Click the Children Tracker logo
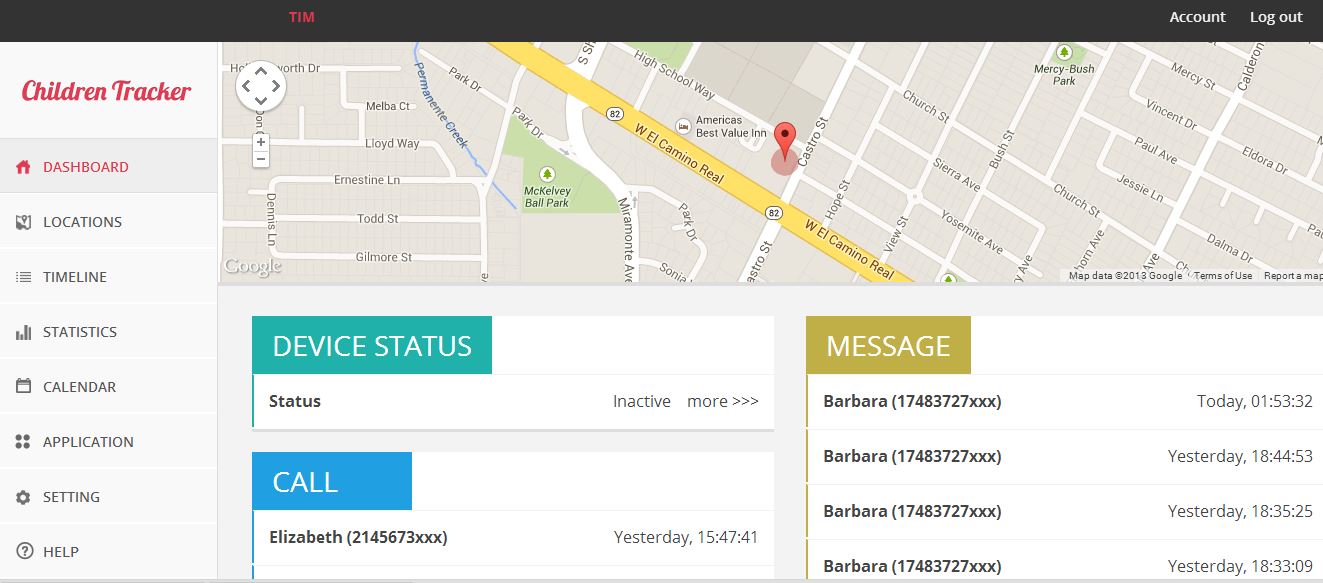 pyautogui.click(x=106, y=91)
